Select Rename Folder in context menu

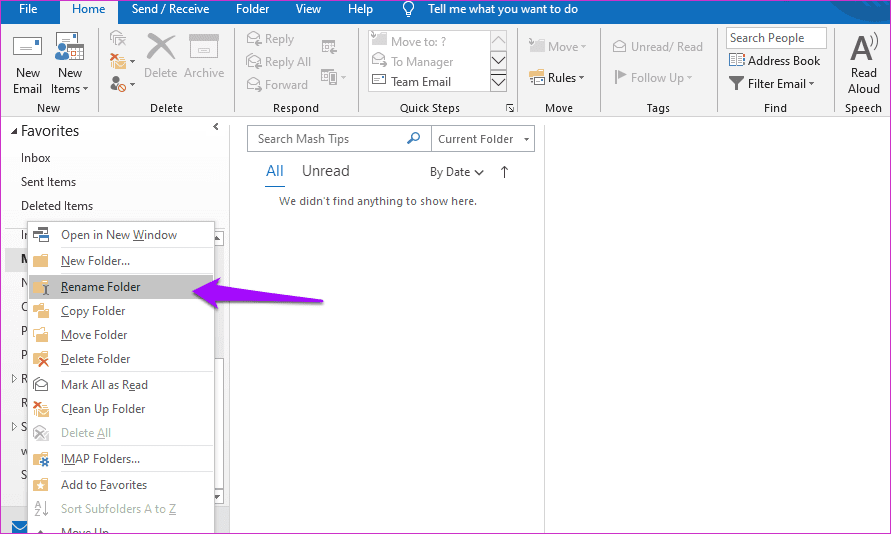100,287
